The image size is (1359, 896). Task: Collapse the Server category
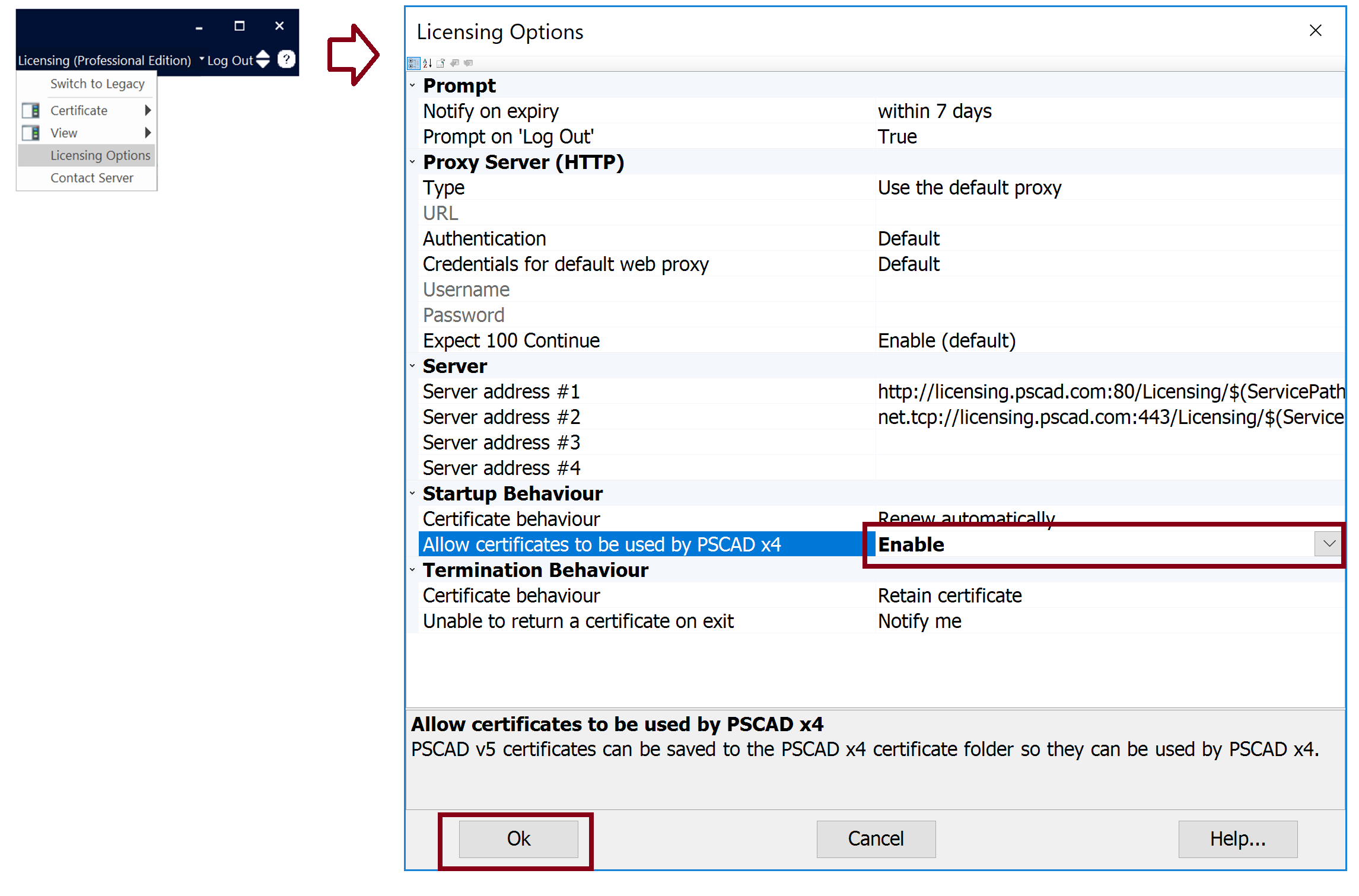(x=412, y=366)
